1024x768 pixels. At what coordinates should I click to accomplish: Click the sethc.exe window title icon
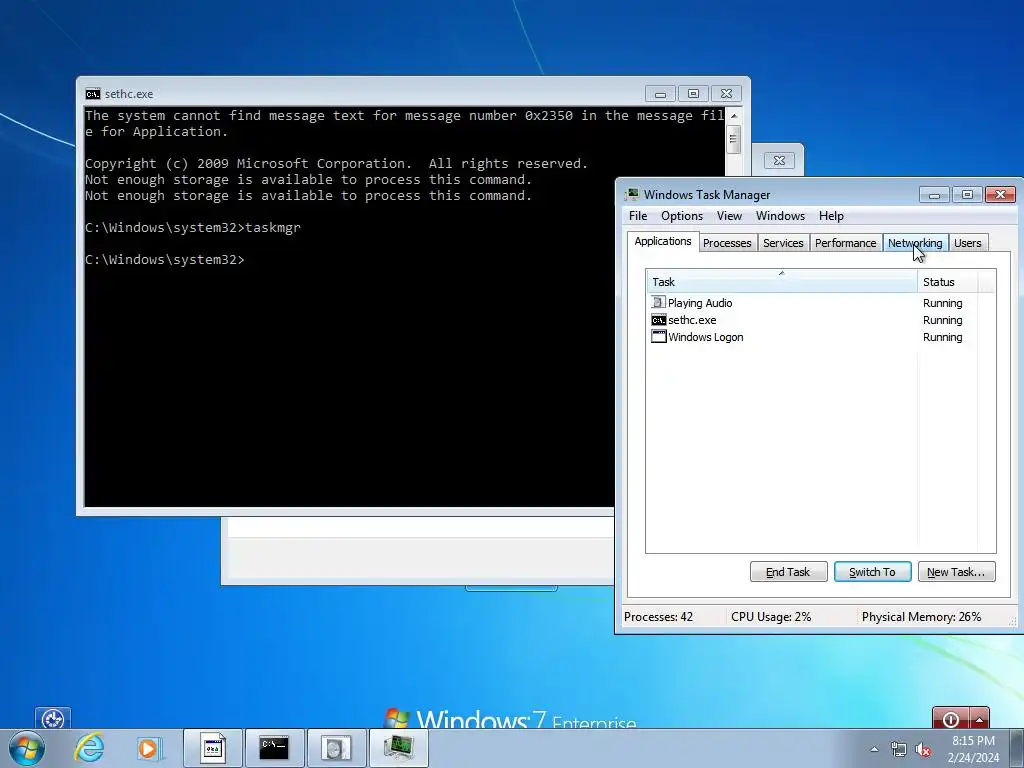[x=93, y=94]
